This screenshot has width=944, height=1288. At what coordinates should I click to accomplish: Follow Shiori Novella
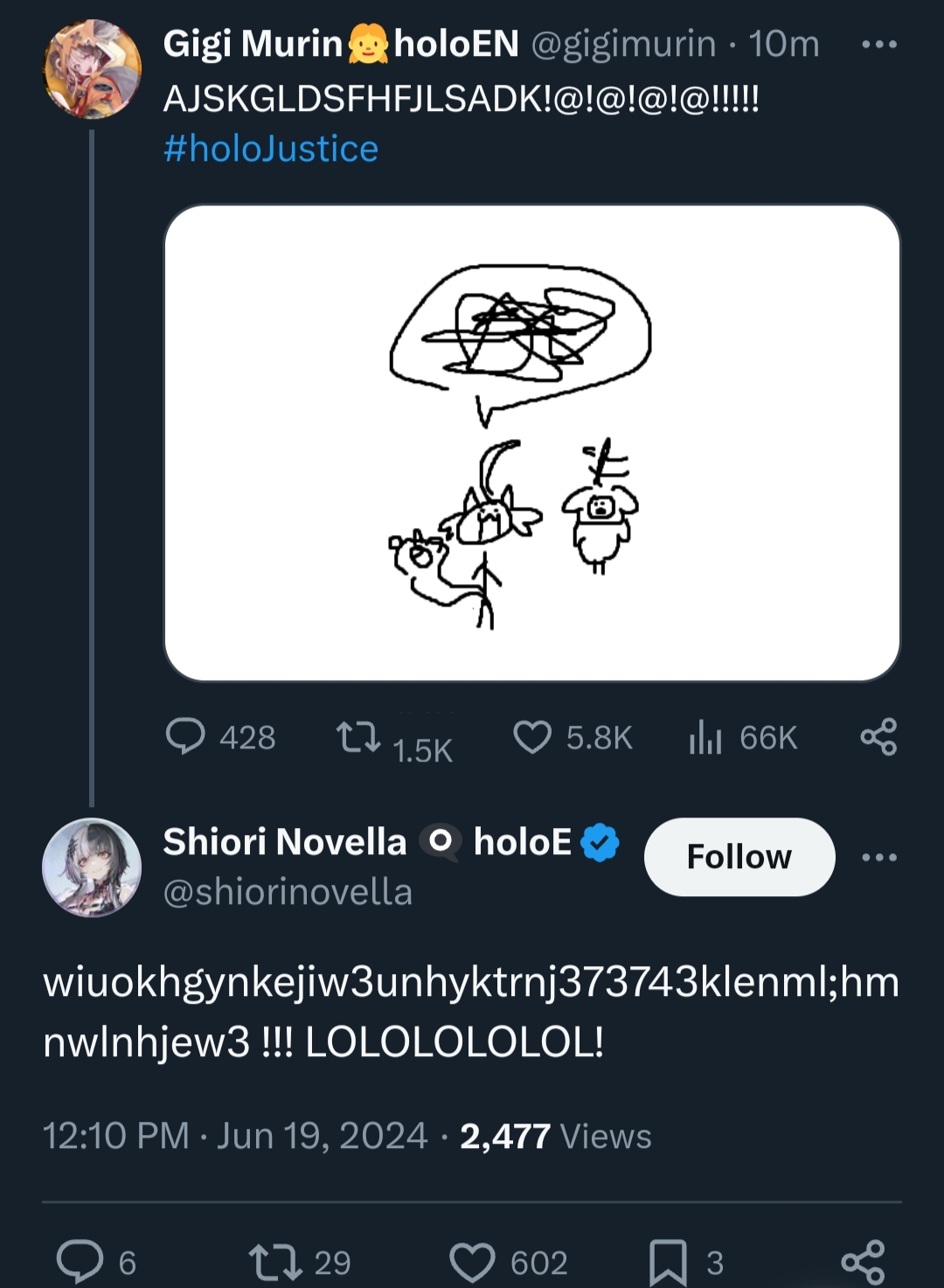[x=739, y=857]
